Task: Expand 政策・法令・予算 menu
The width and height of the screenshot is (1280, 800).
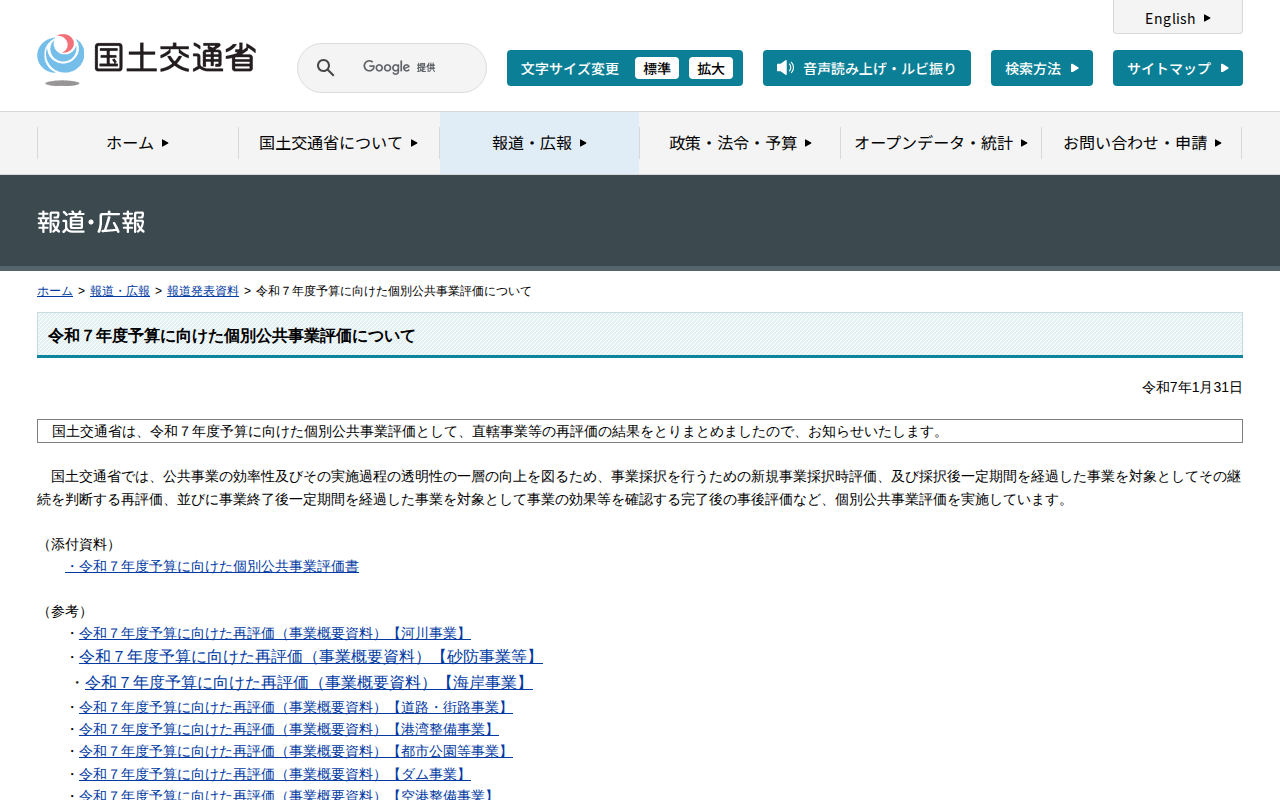Action: 740,143
